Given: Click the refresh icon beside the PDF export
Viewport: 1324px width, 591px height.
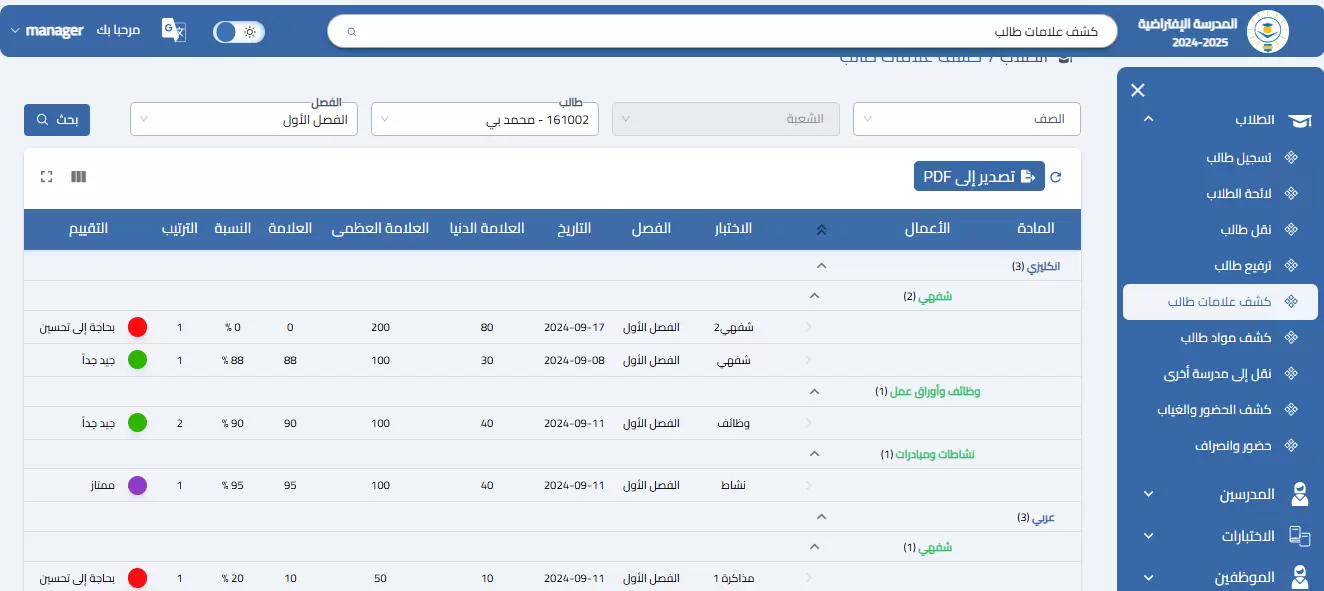Looking at the screenshot, I should 1055,177.
